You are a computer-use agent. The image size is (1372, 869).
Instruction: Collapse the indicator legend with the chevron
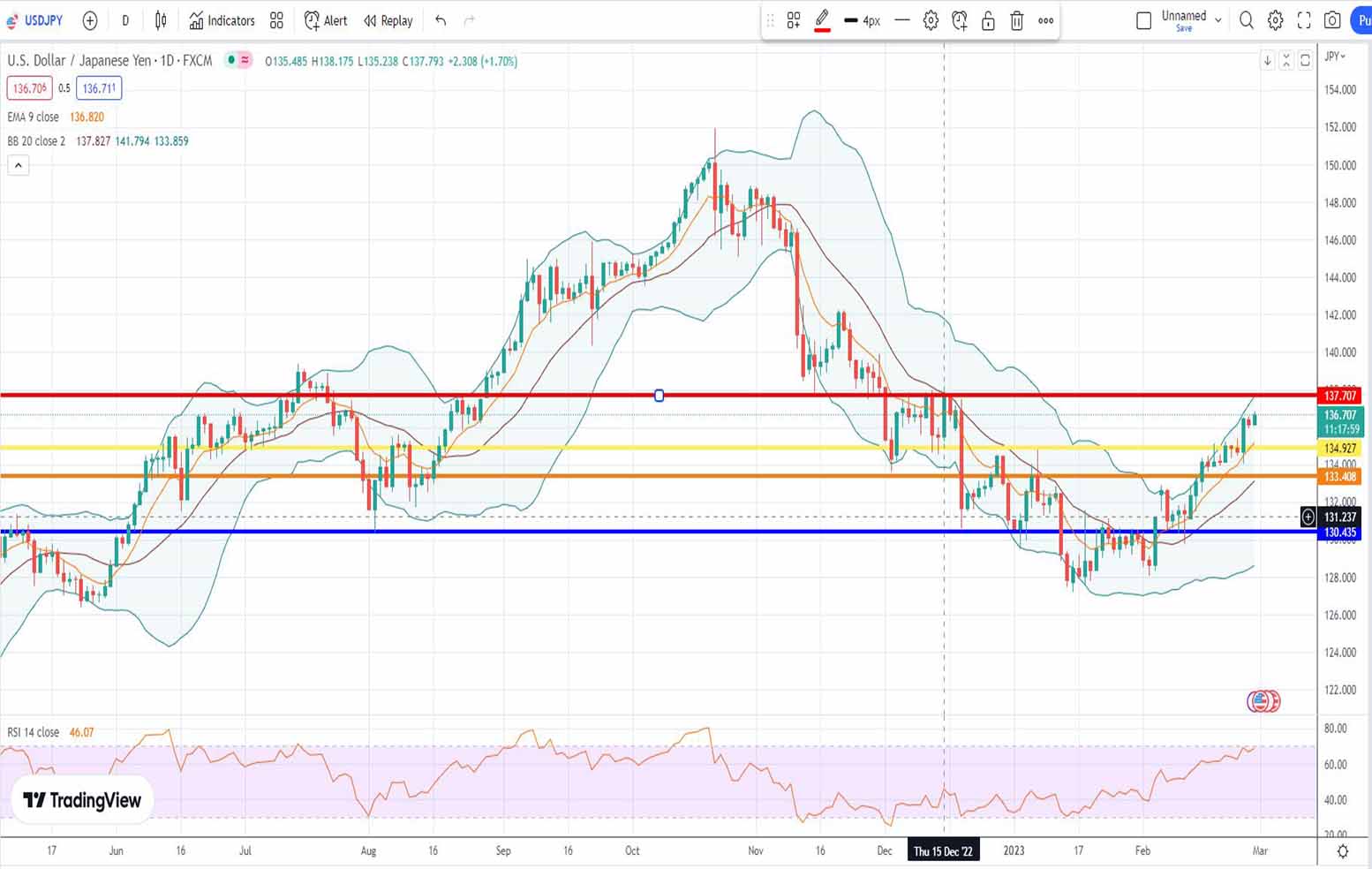click(19, 165)
